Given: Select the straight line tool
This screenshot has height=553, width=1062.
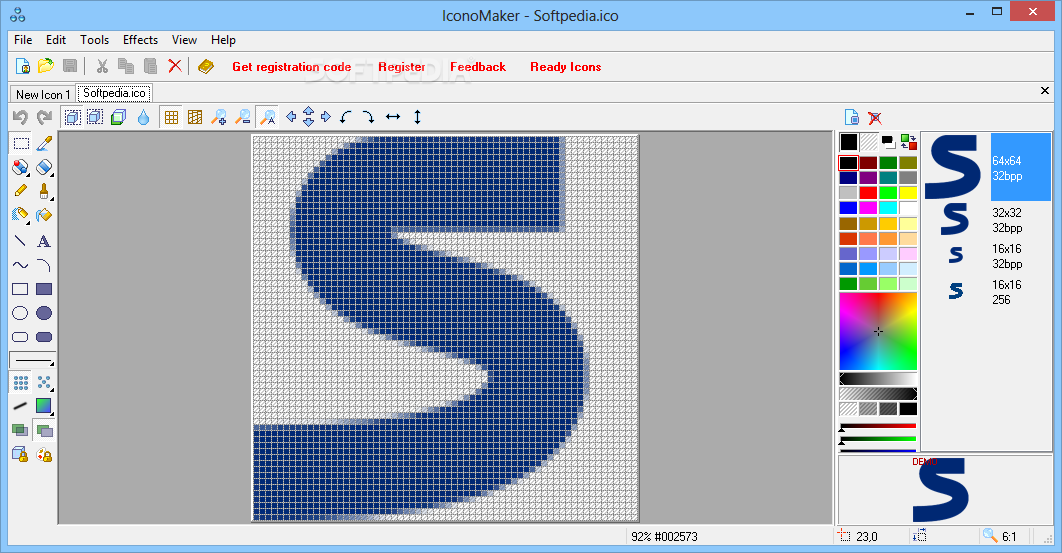Looking at the screenshot, I should (21, 241).
